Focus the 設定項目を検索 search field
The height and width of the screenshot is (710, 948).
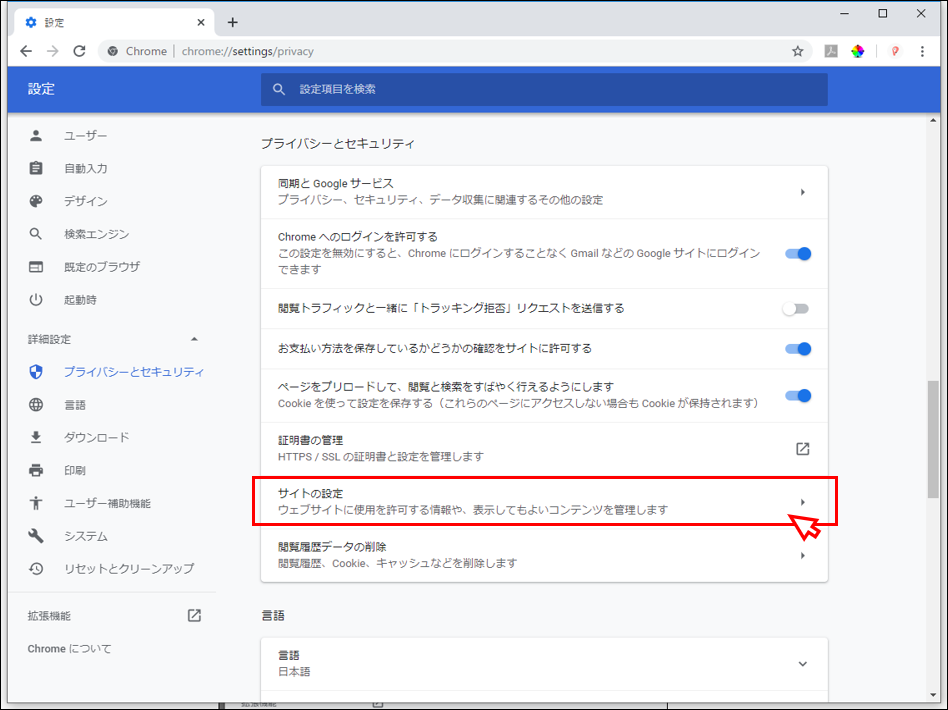click(544, 90)
